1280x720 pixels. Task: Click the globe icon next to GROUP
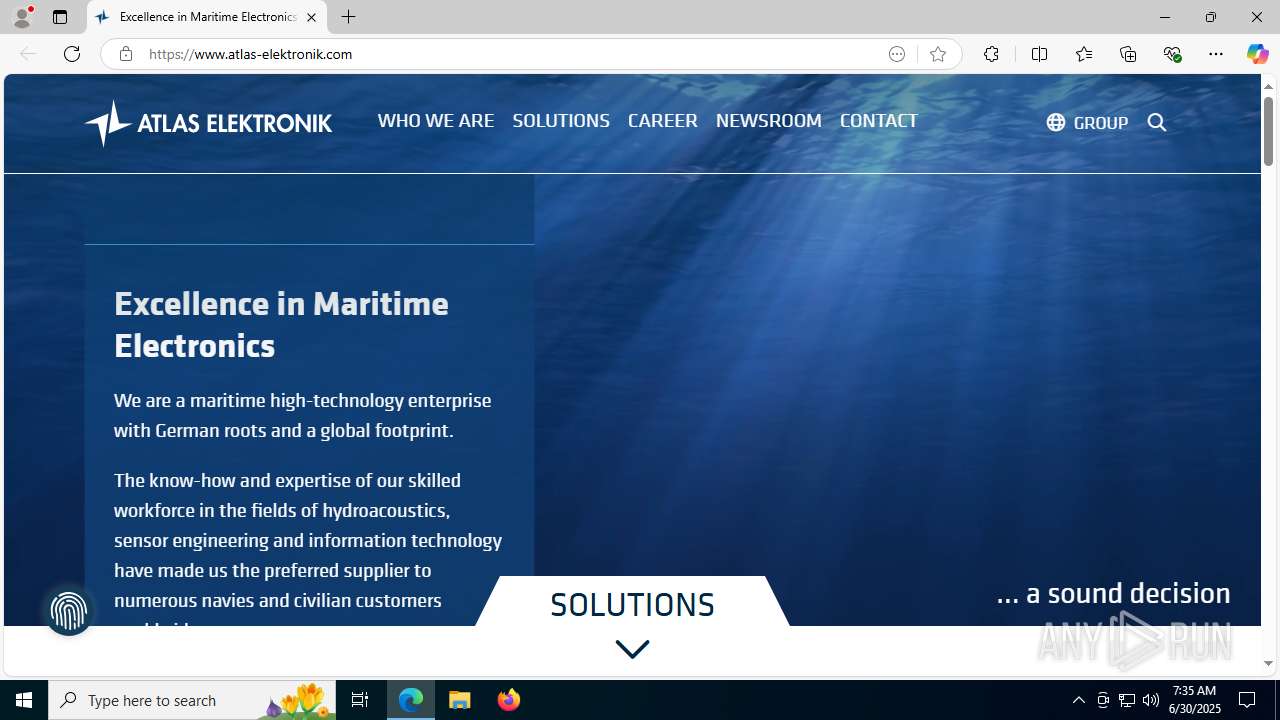point(1056,122)
